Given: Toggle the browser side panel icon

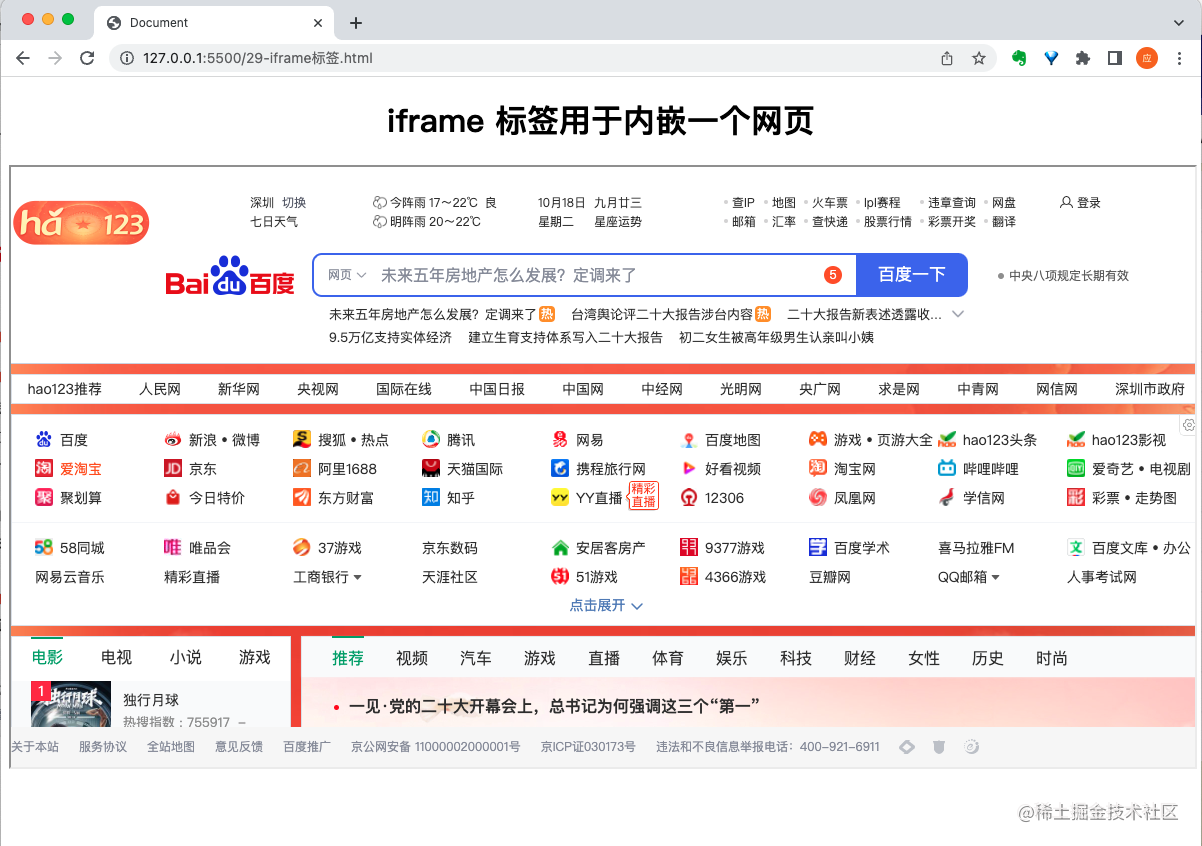Looking at the screenshot, I should click(x=1114, y=58).
